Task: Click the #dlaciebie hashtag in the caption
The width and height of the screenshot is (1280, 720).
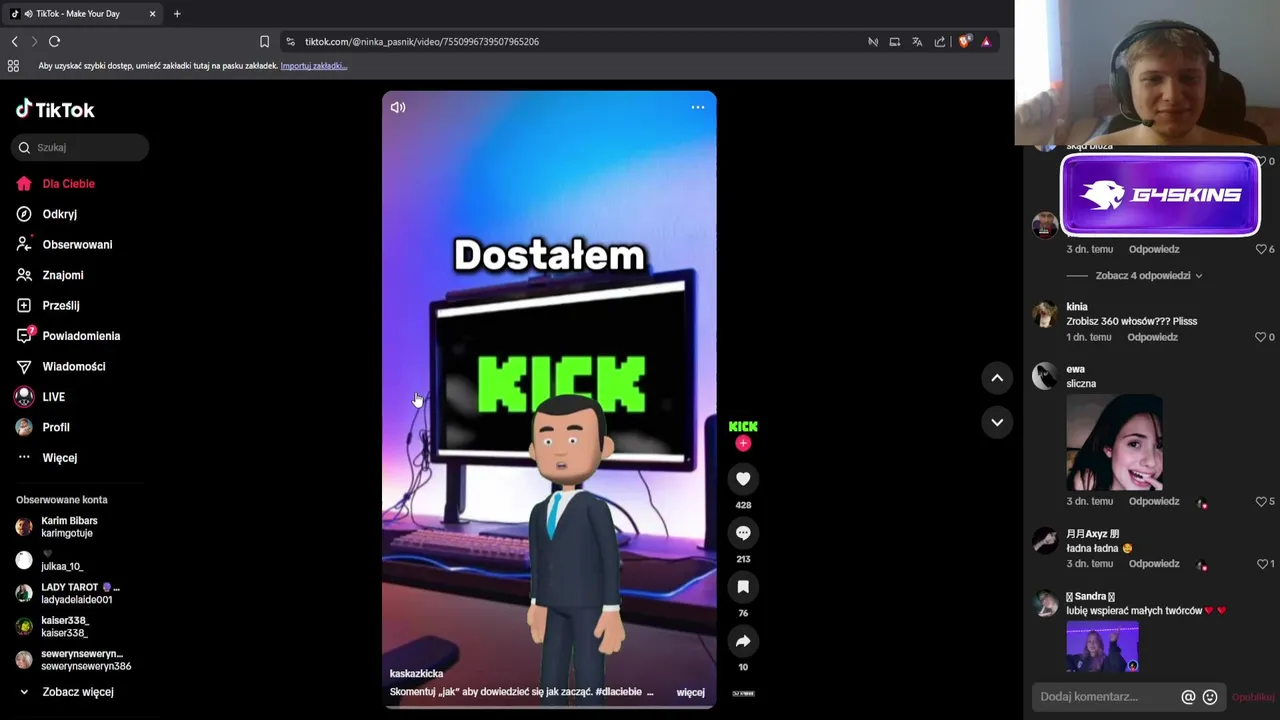Action: coord(620,692)
